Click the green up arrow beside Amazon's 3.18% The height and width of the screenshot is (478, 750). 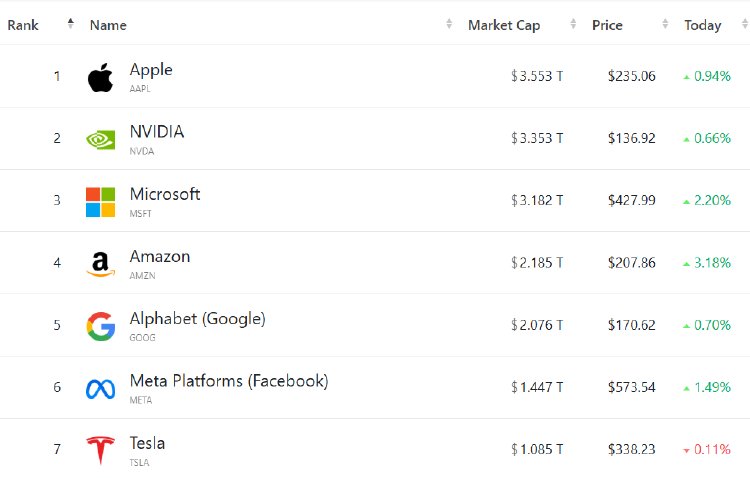click(x=686, y=264)
